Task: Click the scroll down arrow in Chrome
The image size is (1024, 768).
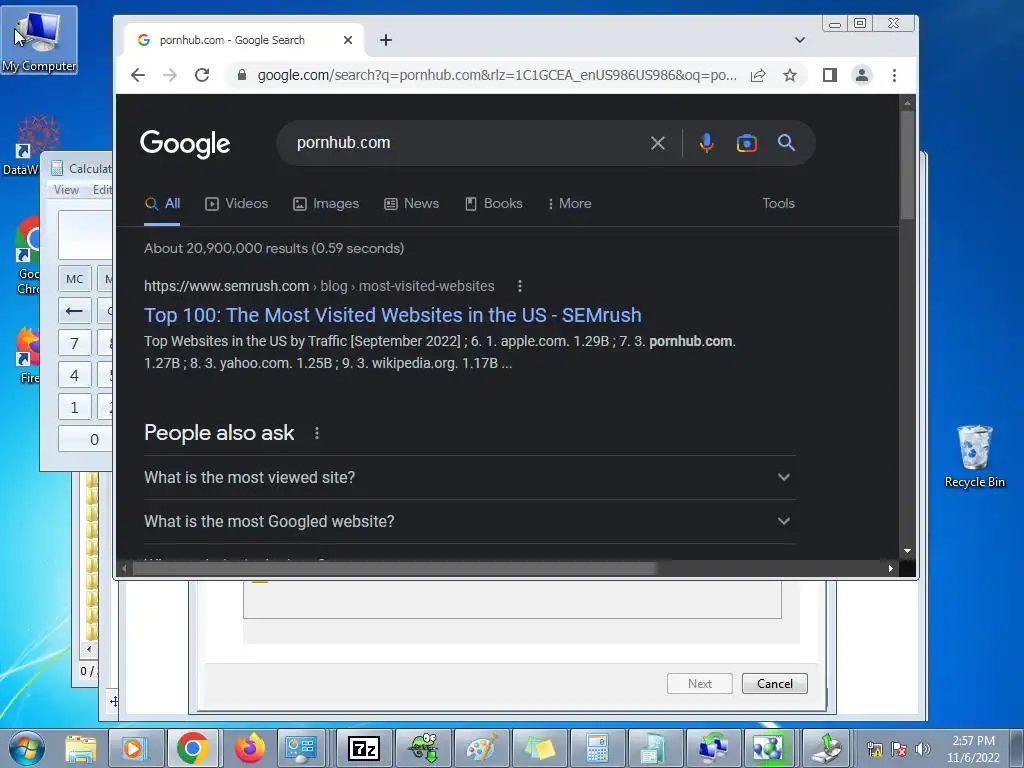Action: [907, 551]
